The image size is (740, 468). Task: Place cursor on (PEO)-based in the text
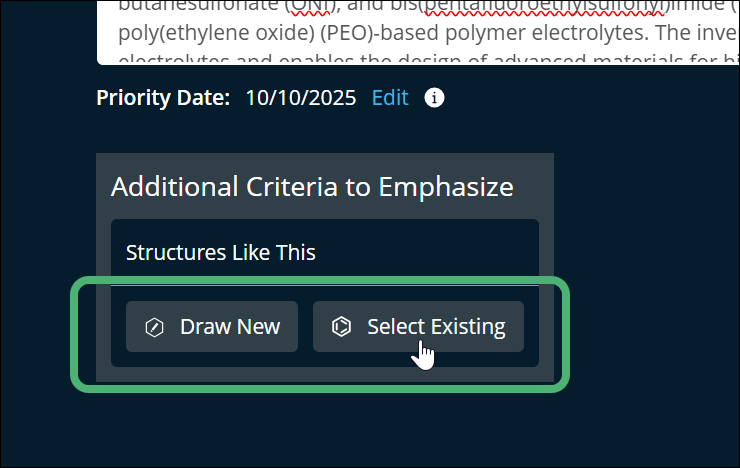pos(381,33)
